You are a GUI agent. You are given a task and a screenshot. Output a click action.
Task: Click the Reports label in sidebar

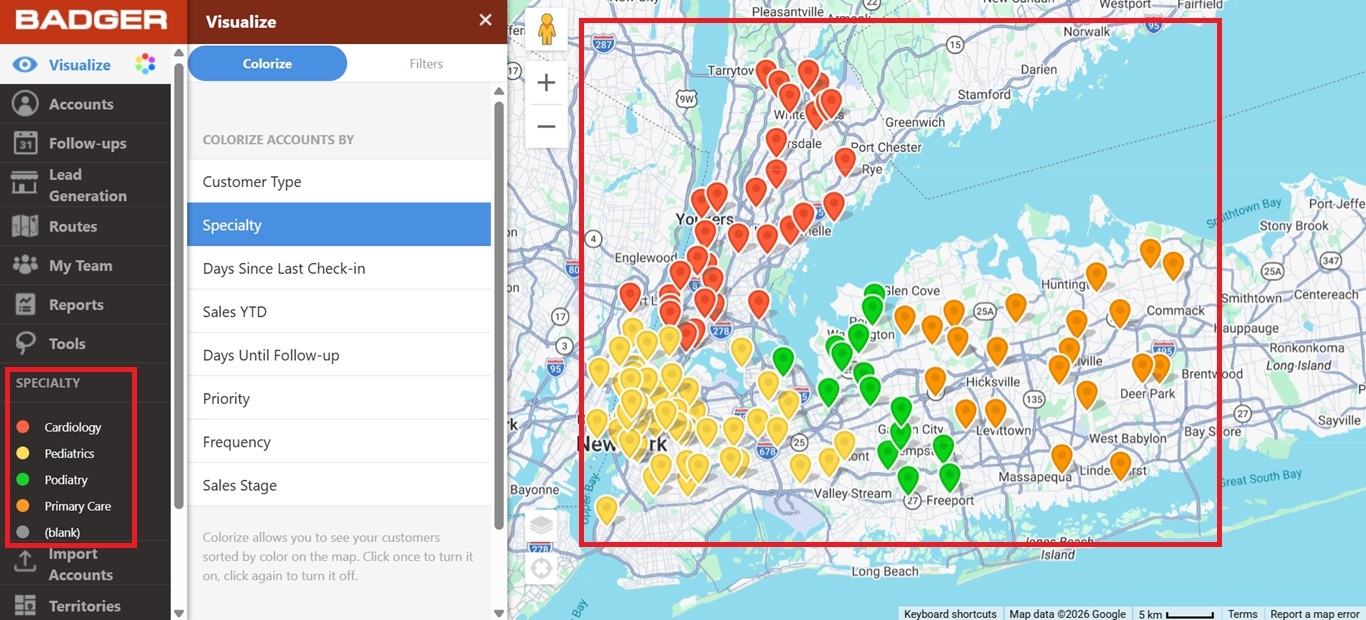click(x=76, y=304)
